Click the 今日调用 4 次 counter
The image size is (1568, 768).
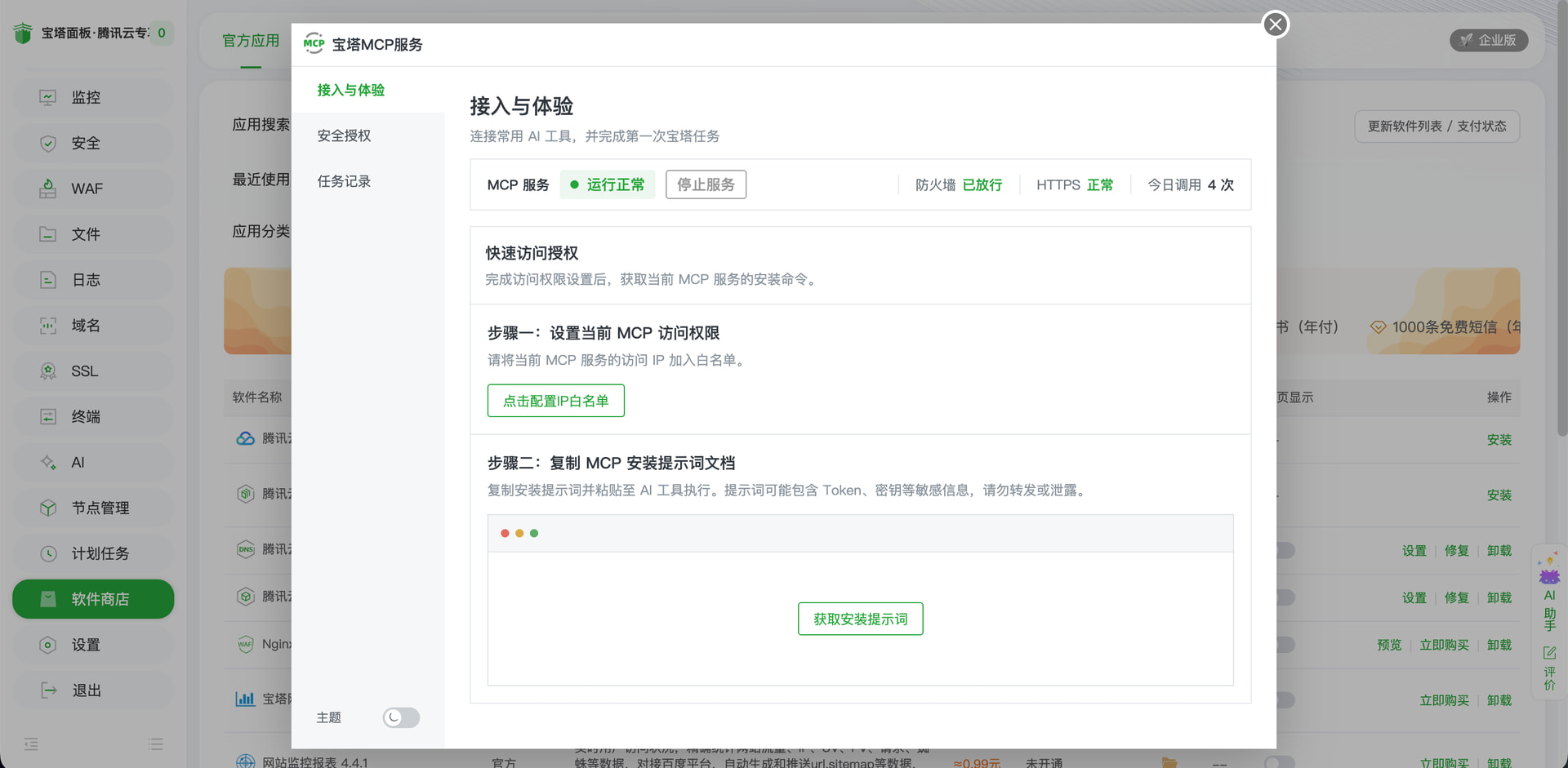1191,184
